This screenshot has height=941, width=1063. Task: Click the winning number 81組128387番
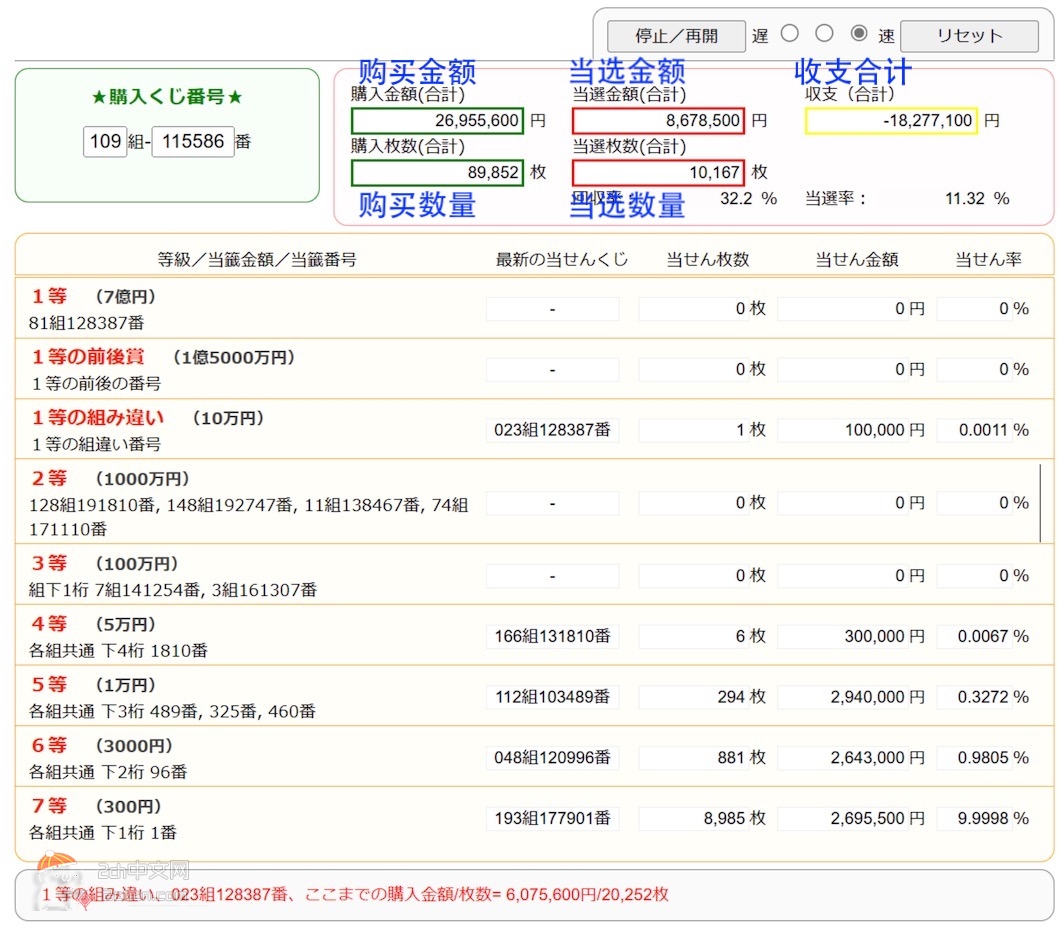[x=87, y=323]
